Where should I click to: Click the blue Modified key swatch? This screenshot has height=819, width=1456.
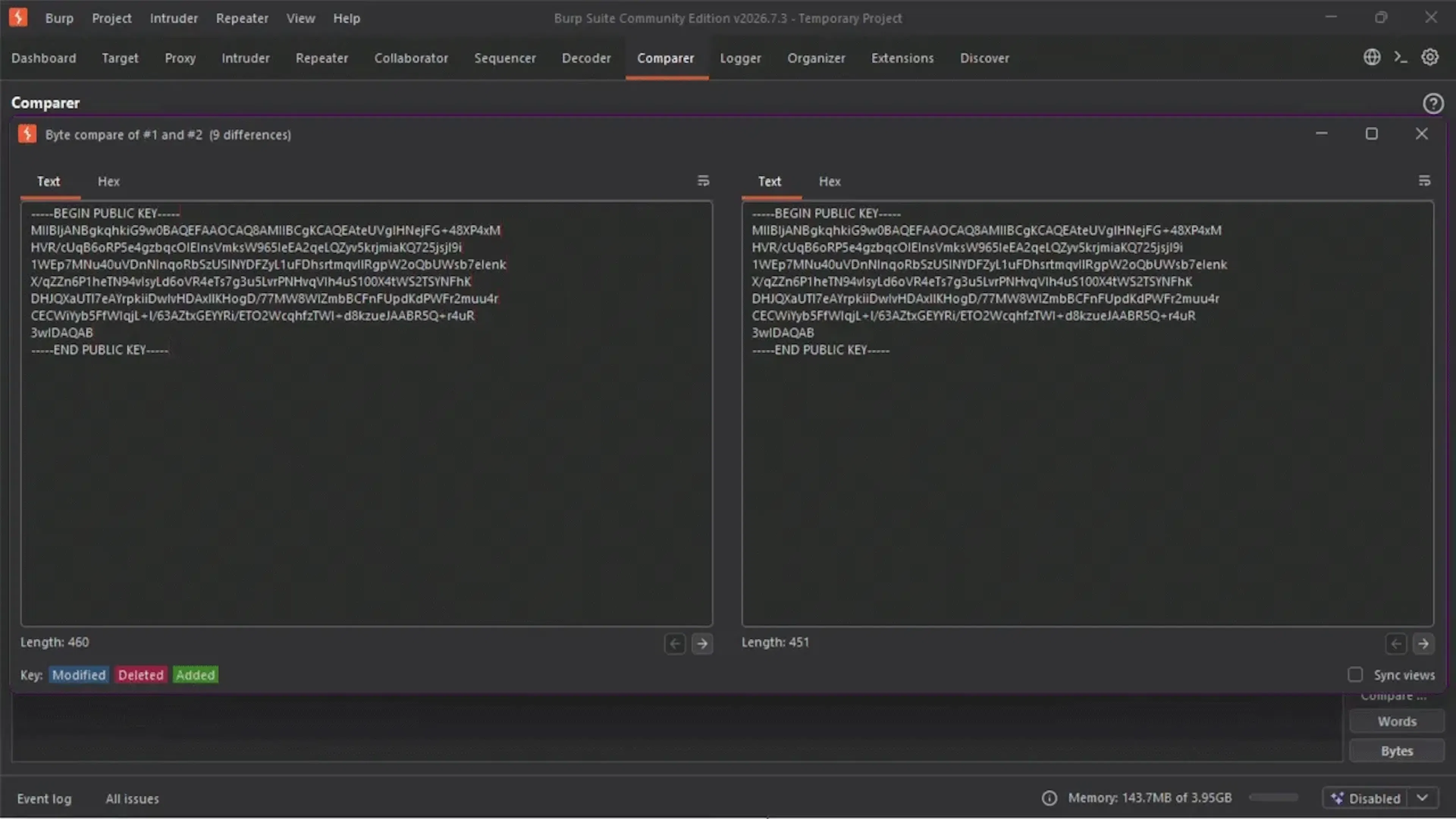[78, 674]
